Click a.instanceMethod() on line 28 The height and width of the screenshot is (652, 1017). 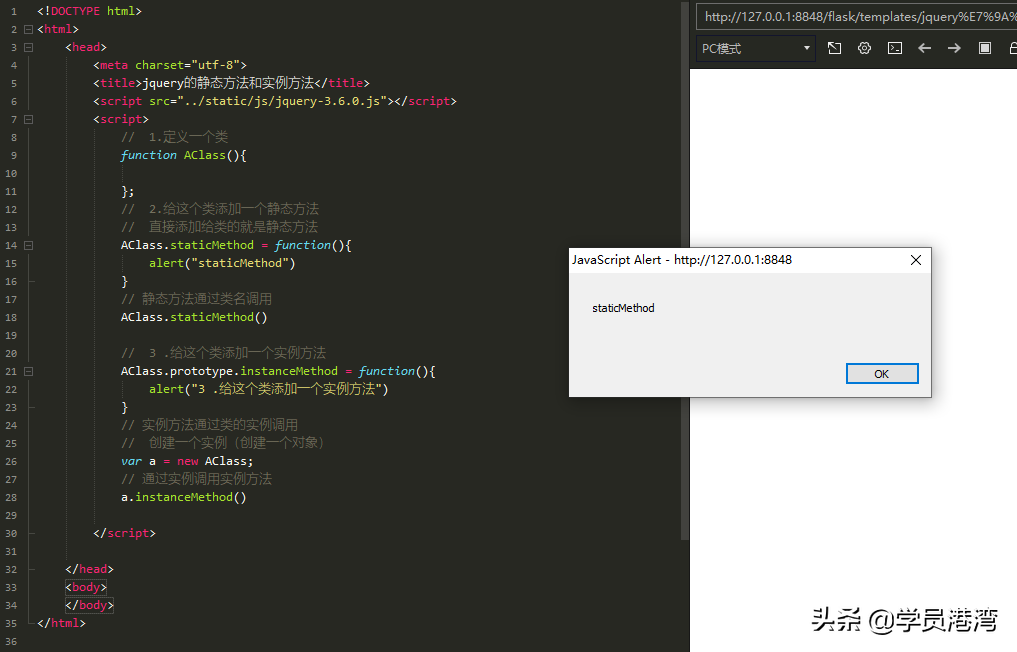[184, 497]
